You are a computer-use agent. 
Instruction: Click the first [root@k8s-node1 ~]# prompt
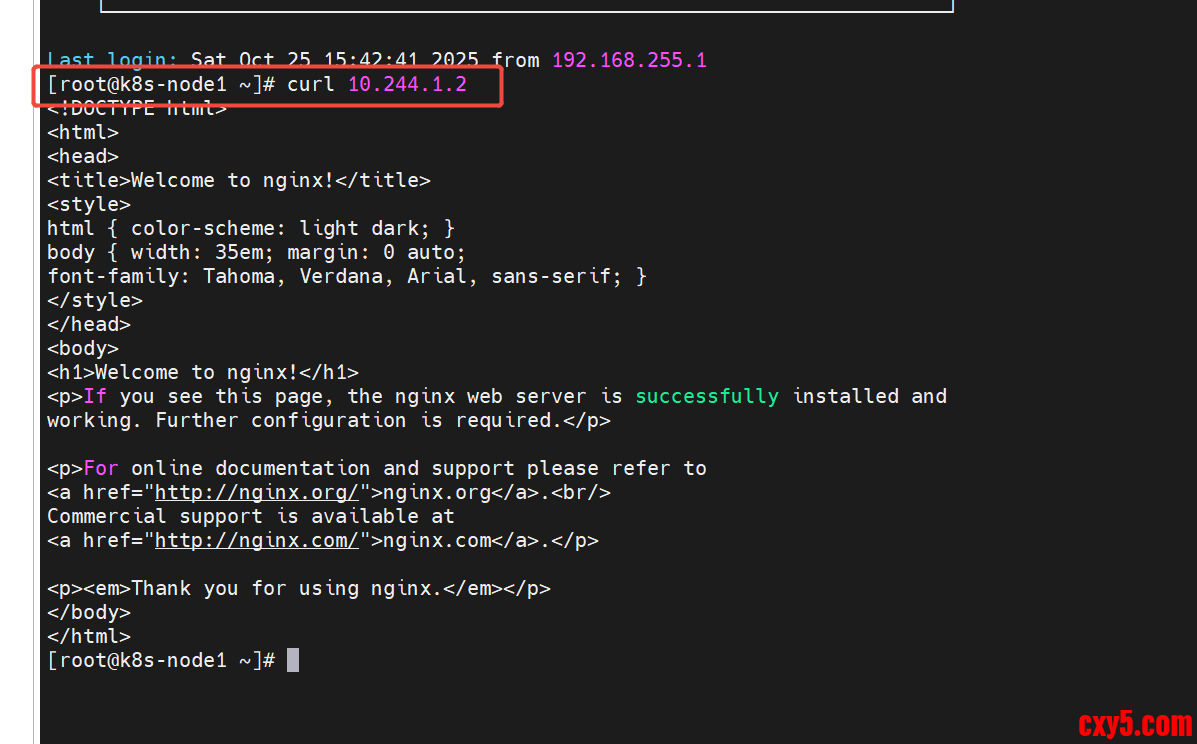(x=161, y=84)
